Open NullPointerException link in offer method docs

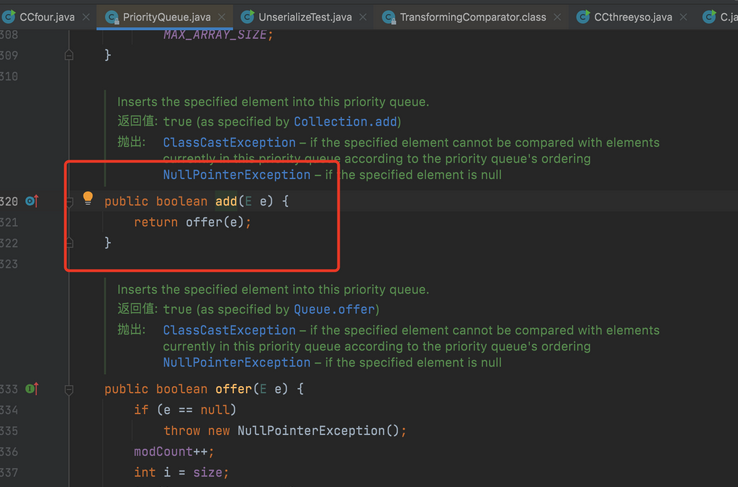point(237,363)
